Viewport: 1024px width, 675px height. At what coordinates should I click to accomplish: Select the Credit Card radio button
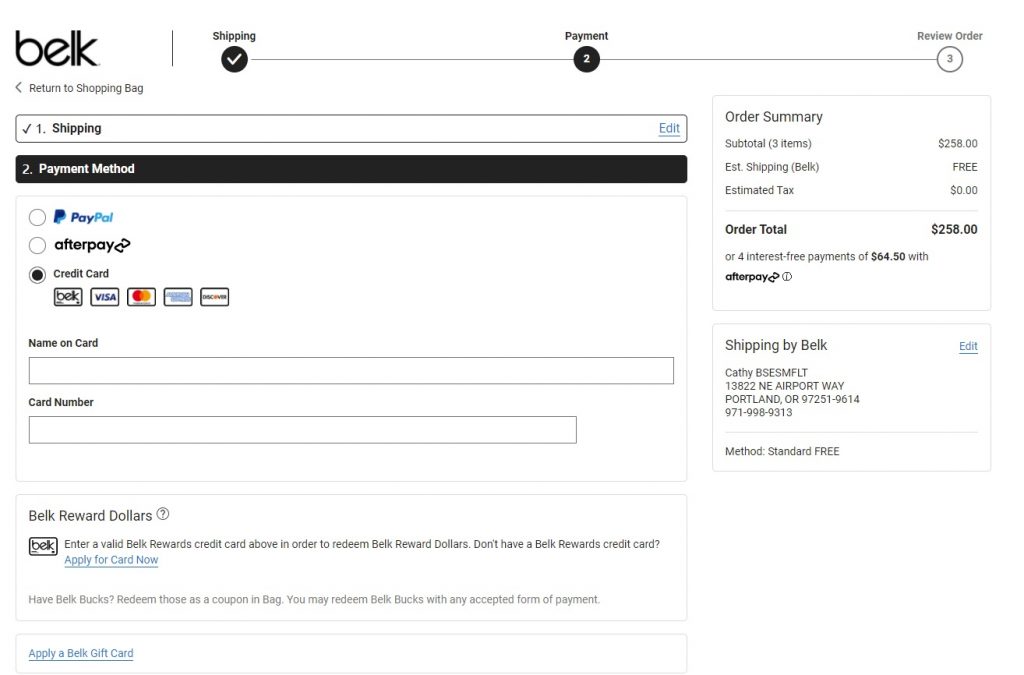tap(37, 274)
